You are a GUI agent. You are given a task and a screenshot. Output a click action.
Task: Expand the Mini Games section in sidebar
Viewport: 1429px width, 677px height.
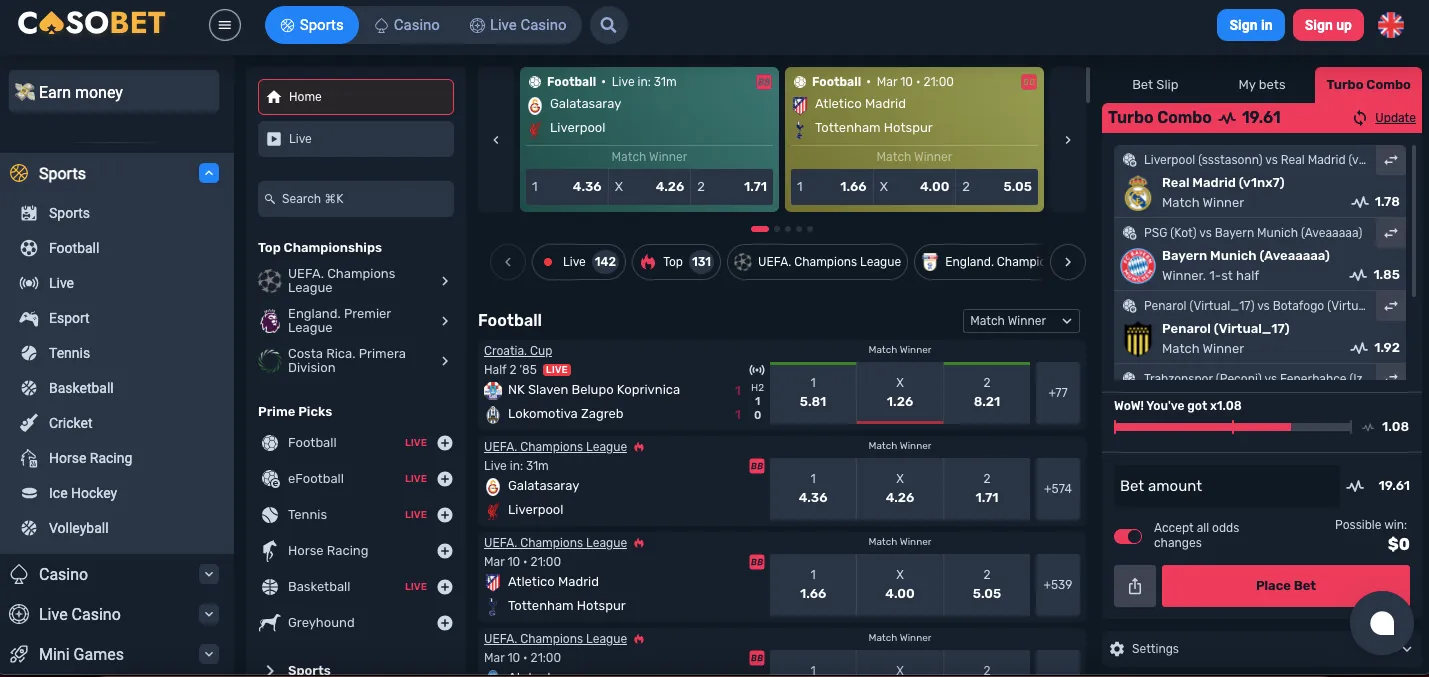(x=209, y=654)
